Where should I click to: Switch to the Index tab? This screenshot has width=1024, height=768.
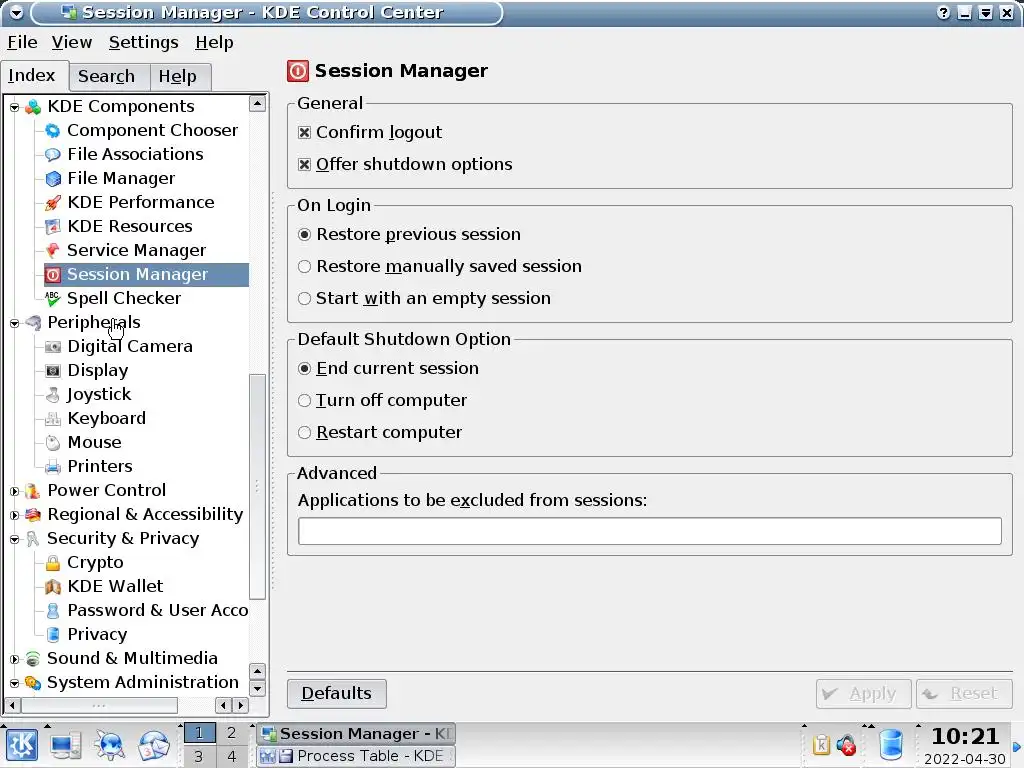(33, 76)
